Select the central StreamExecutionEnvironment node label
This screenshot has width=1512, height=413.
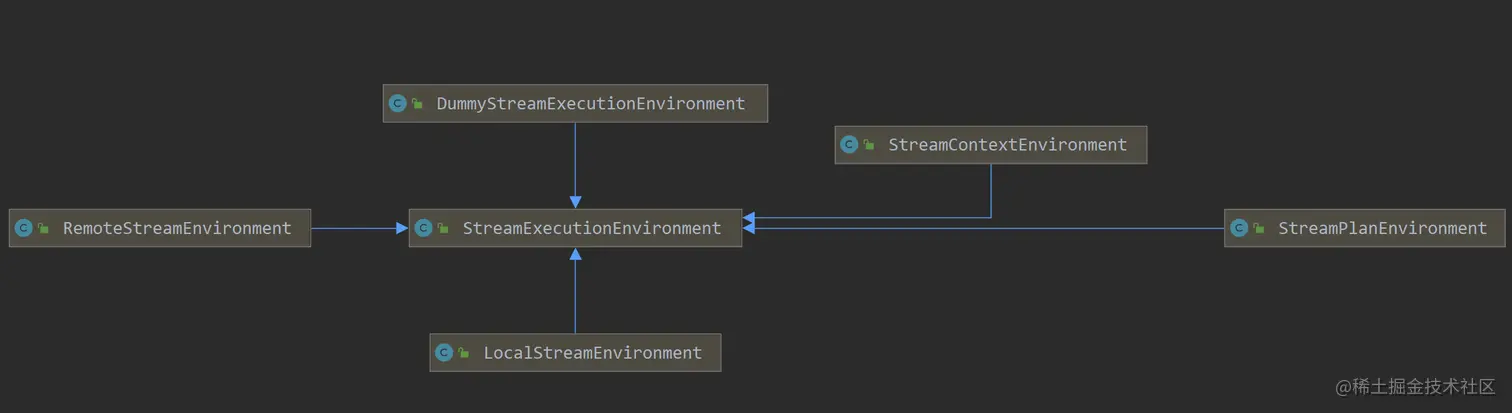click(x=591, y=228)
